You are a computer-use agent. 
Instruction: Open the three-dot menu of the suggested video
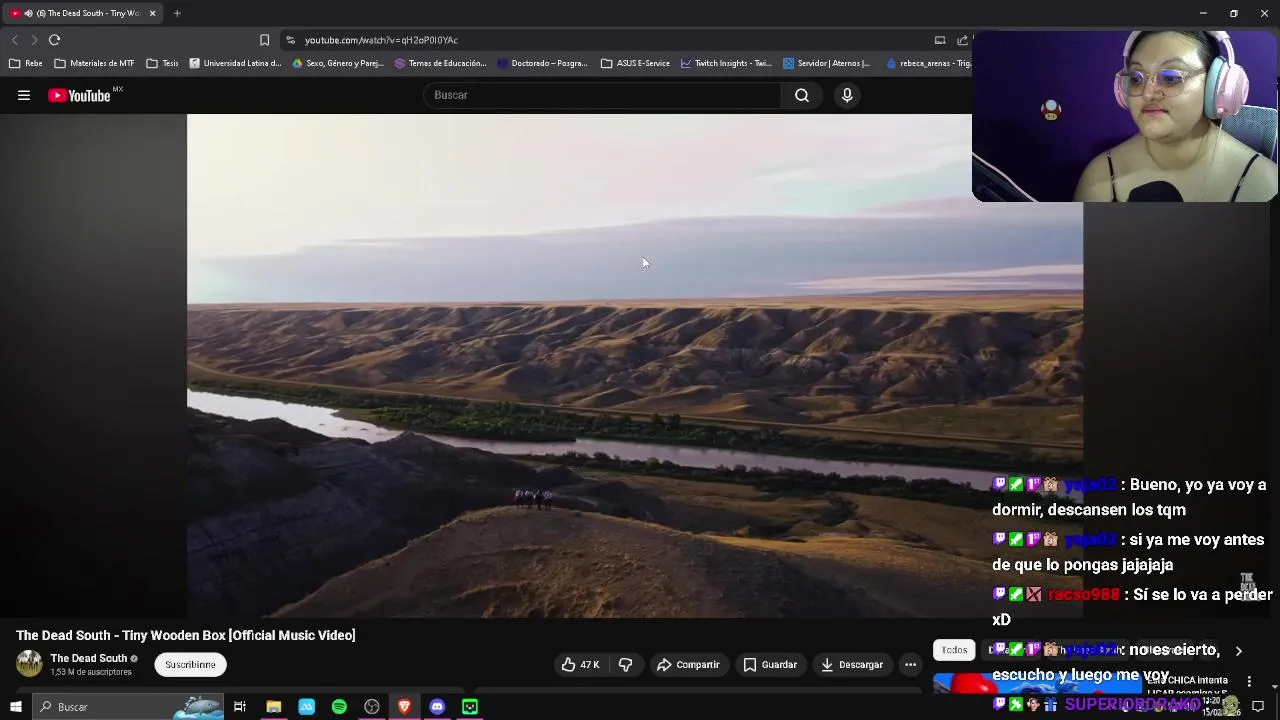pos(1249,682)
